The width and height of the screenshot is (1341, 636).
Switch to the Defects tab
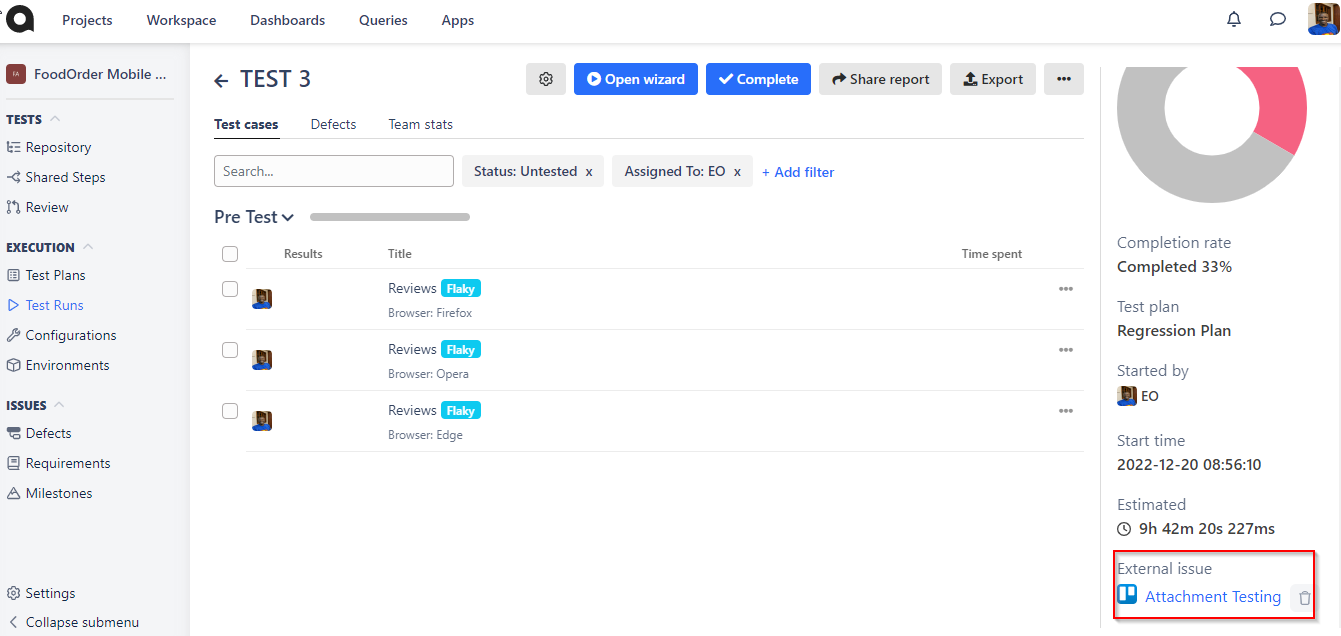333,124
